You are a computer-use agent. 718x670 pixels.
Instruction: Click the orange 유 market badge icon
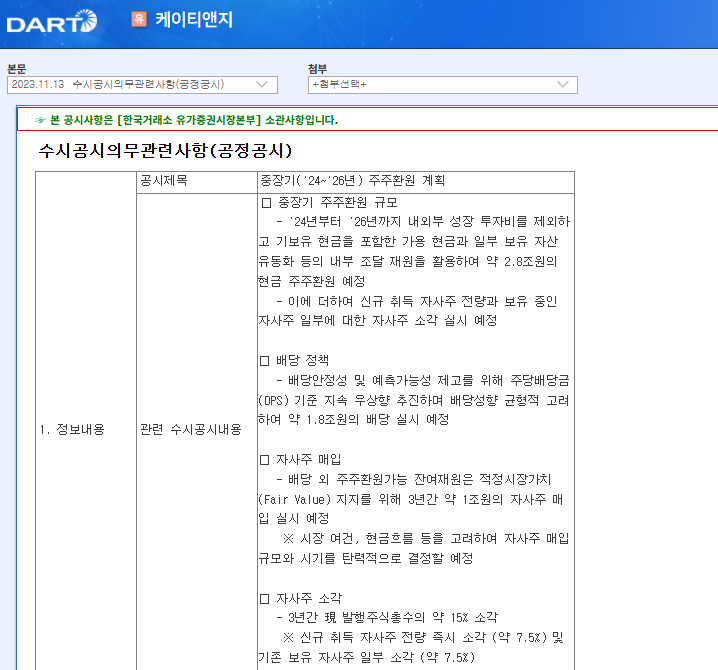(x=139, y=19)
